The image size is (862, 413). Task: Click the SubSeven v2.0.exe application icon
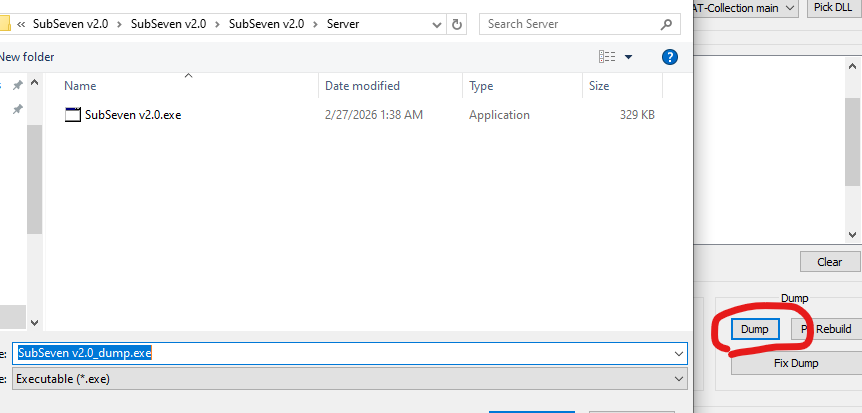click(x=72, y=115)
